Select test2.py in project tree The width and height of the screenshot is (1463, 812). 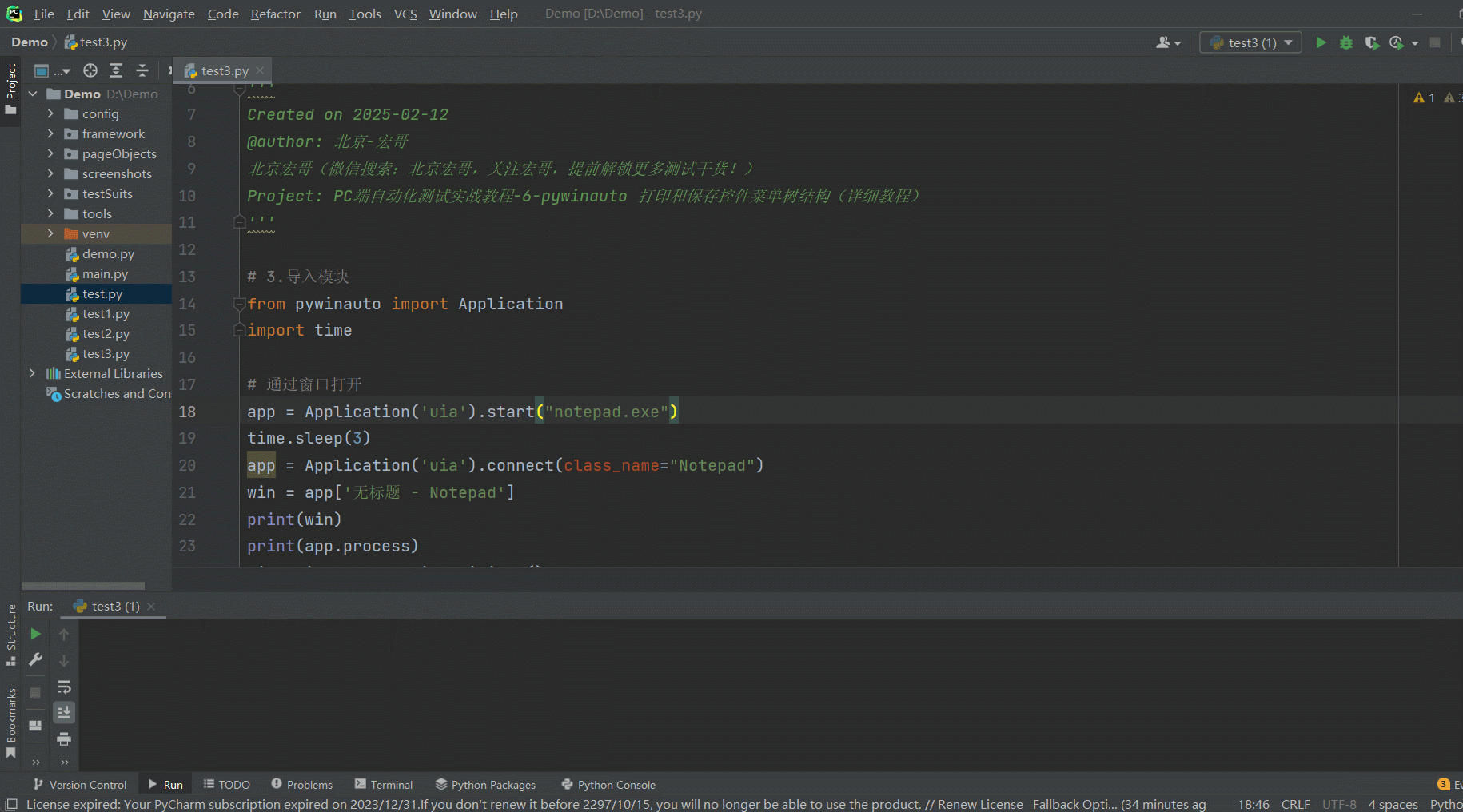pos(106,333)
